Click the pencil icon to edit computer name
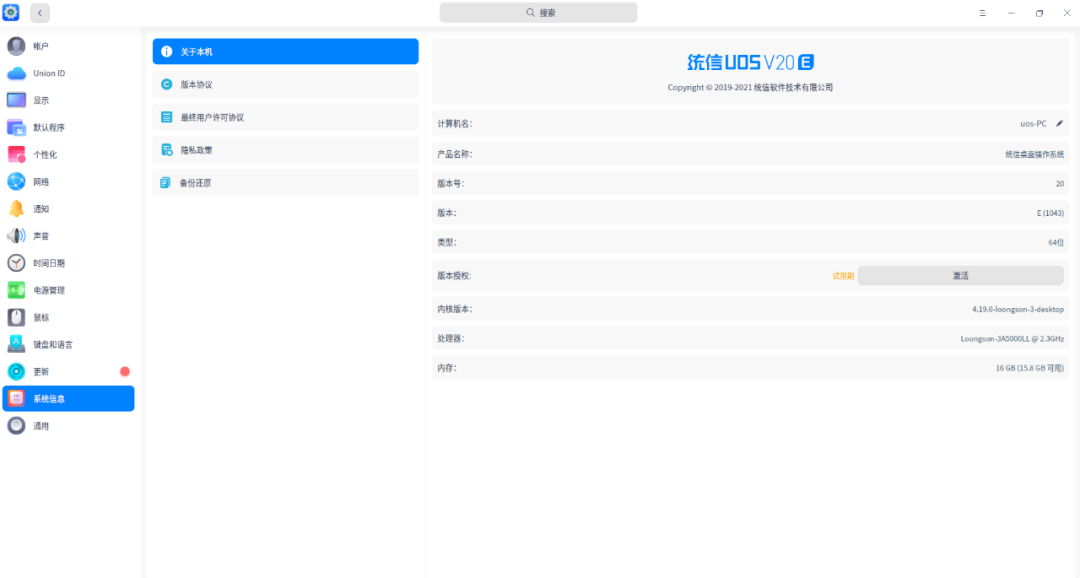The image size is (1080, 578). pyautogui.click(x=1059, y=123)
